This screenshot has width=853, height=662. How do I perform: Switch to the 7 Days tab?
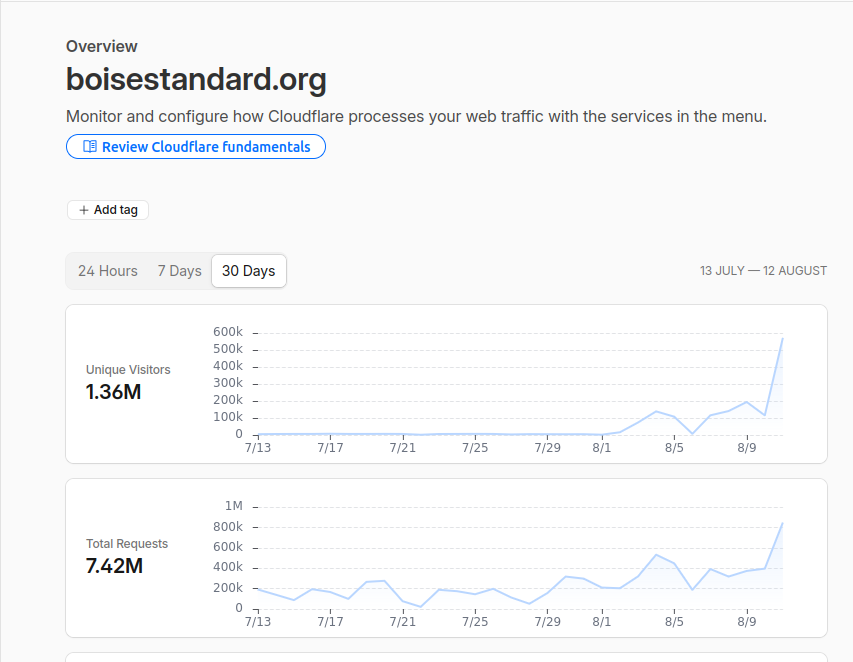point(180,271)
